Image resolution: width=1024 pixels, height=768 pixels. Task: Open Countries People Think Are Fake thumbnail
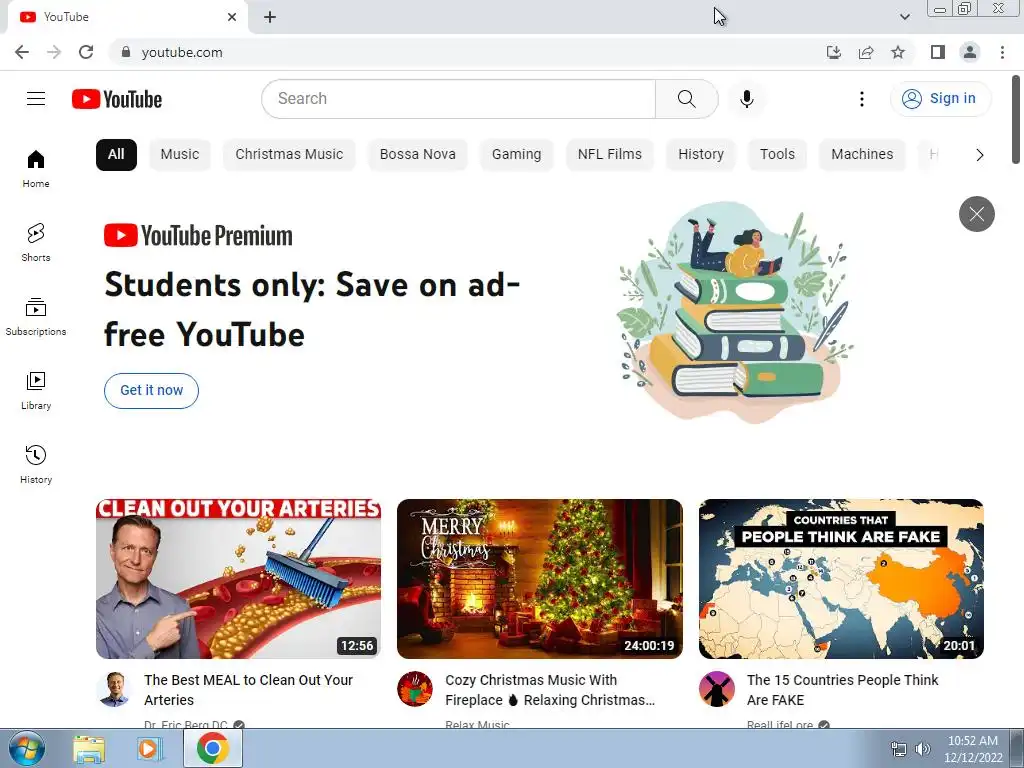coord(841,579)
